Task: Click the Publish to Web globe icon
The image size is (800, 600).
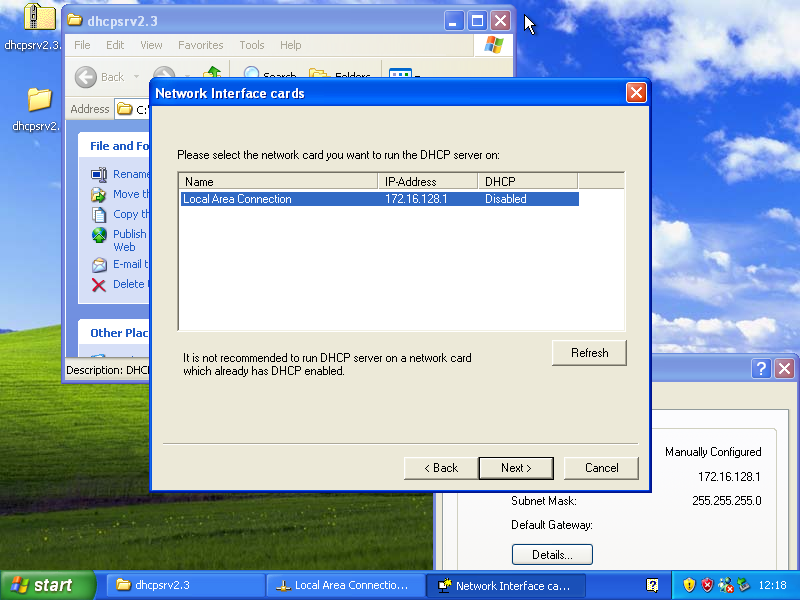Action: (x=99, y=235)
